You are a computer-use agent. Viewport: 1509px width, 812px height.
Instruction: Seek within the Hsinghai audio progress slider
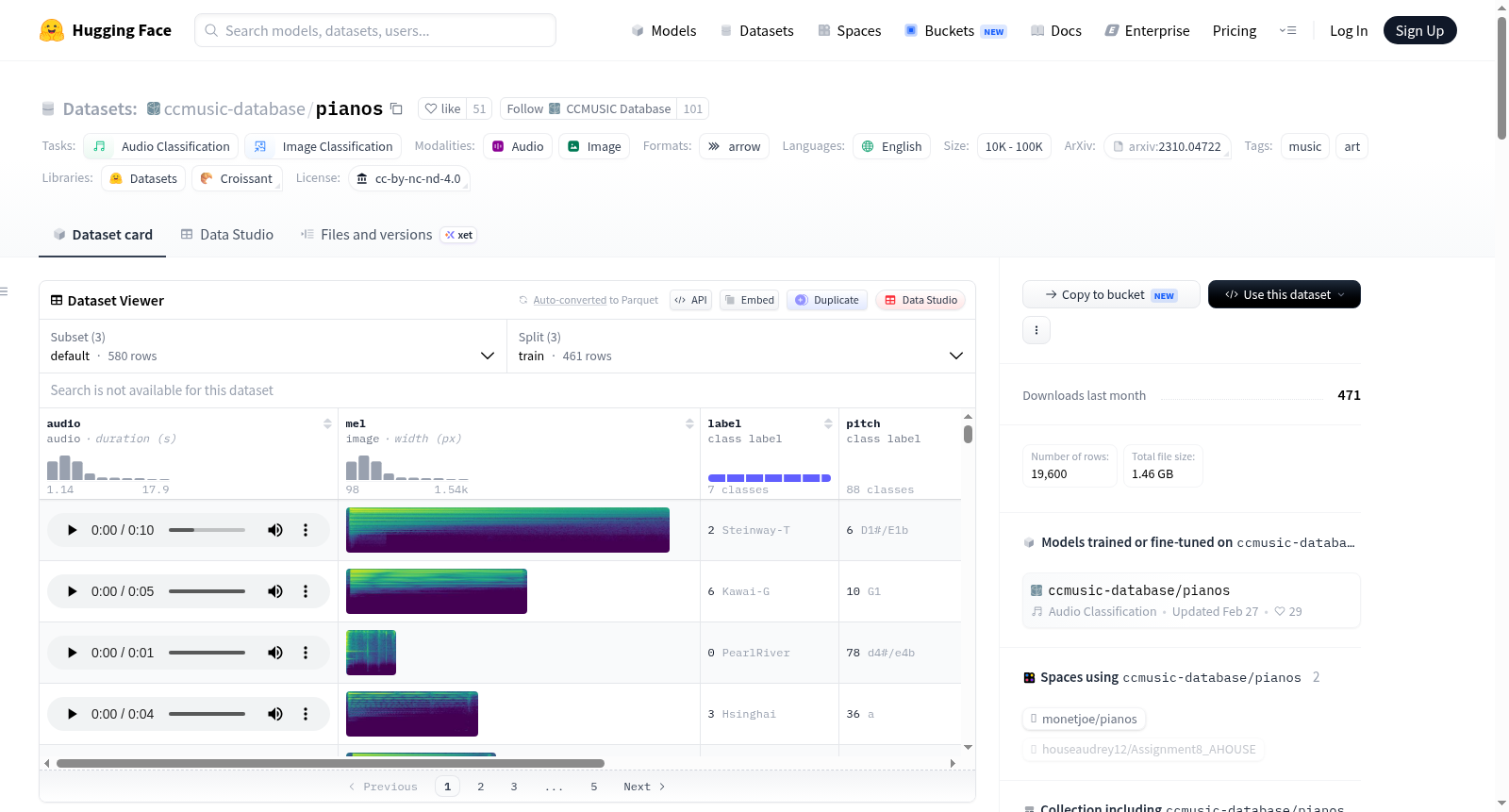207,714
